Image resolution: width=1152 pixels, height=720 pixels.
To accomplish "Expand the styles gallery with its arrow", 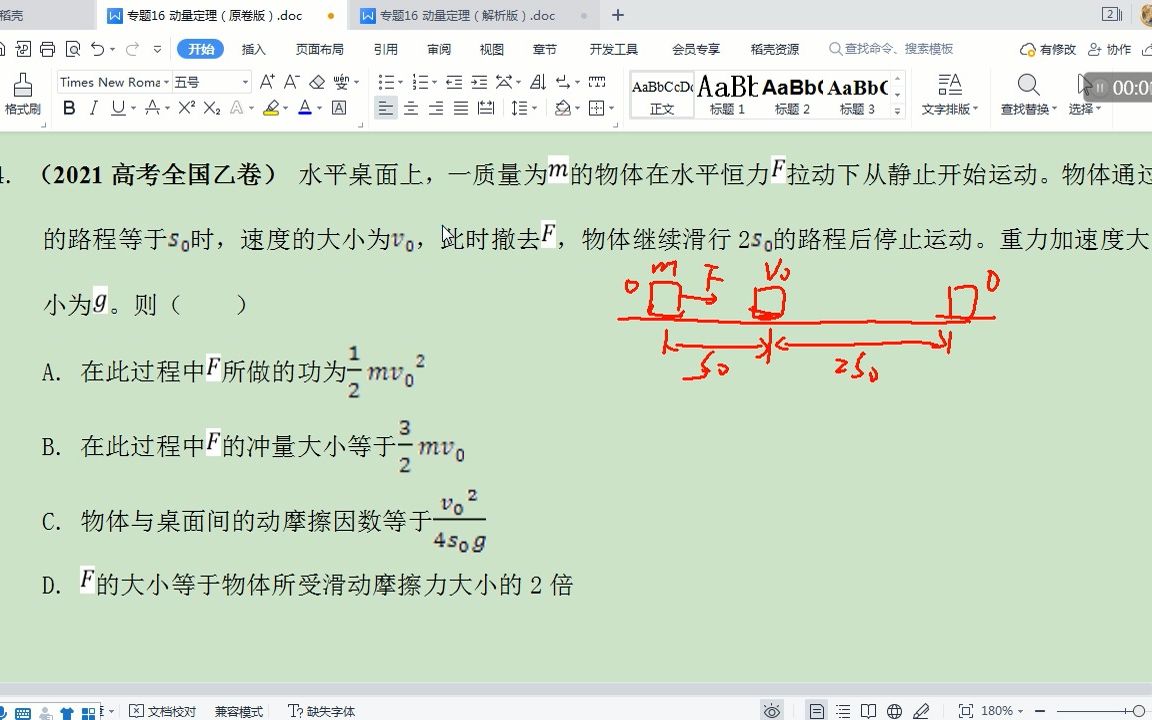I will (x=897, y=110).
